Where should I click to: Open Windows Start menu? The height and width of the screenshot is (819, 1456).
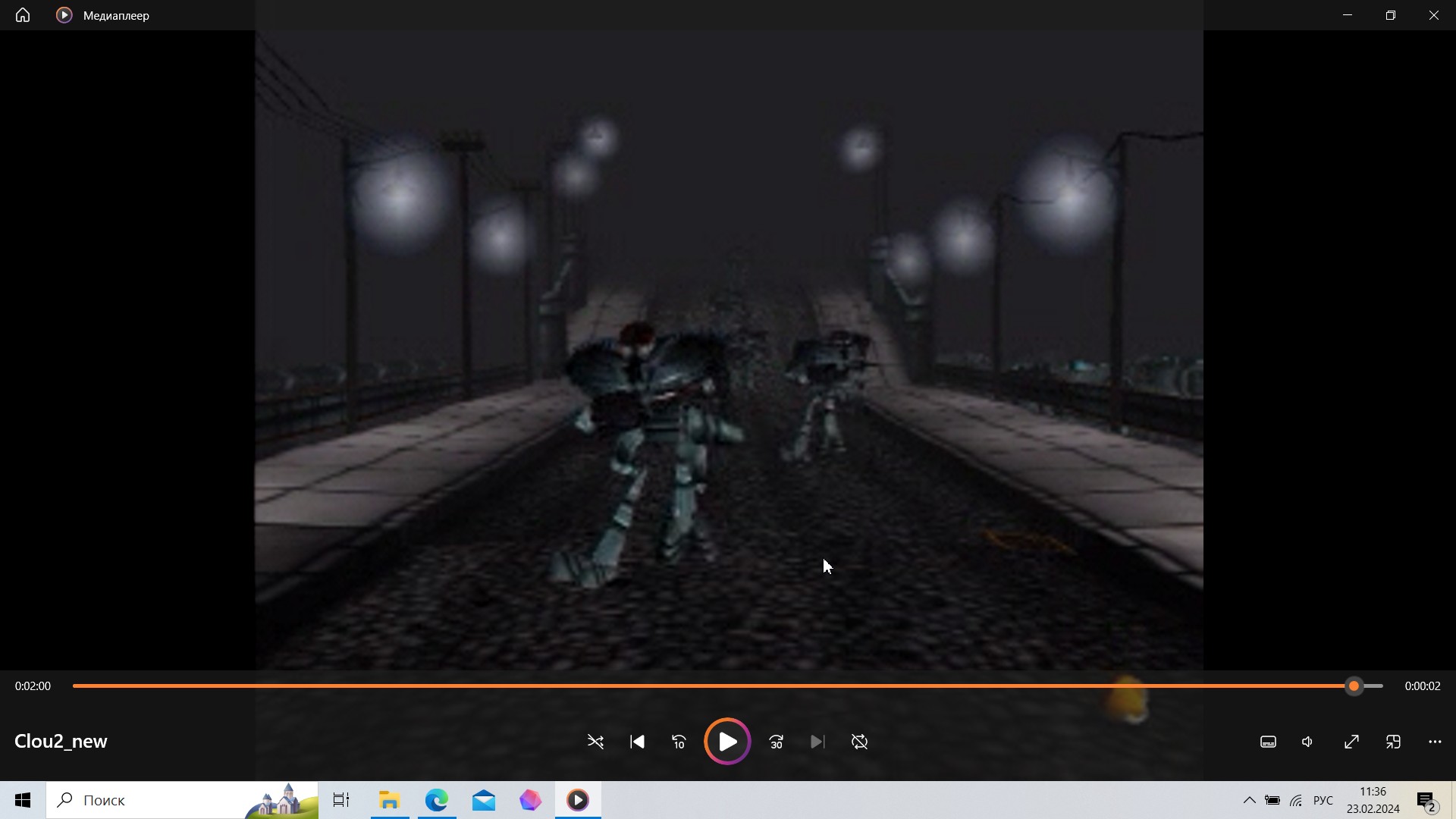pyautogui.click(x=23, y=800)
